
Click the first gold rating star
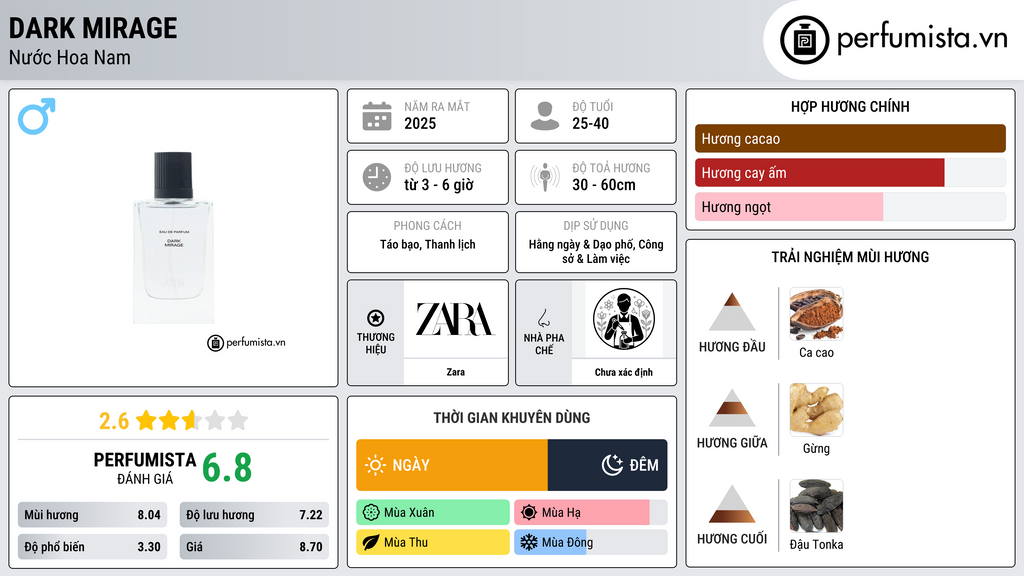coord(146,420)
